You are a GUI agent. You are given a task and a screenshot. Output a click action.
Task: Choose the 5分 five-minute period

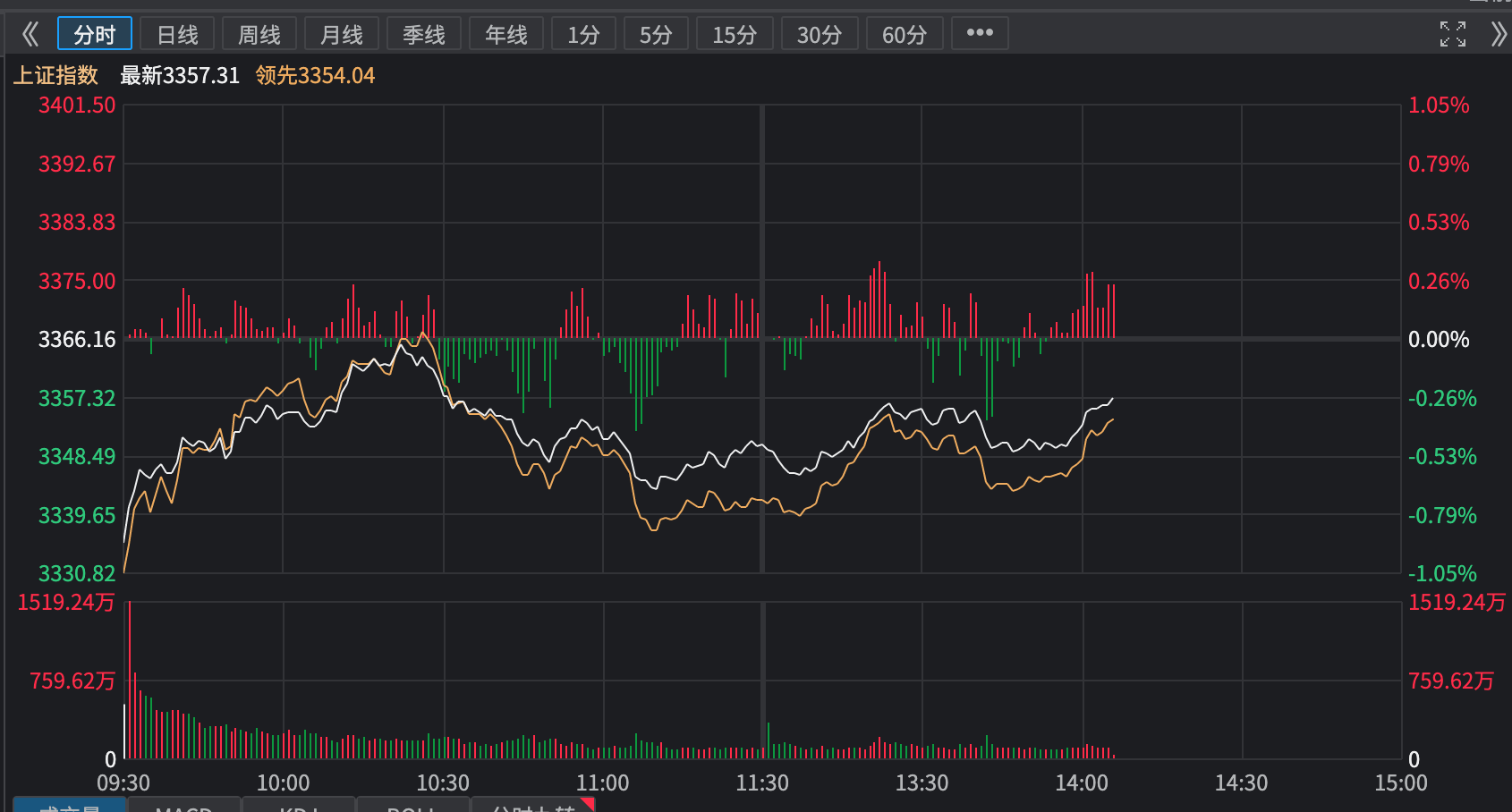[656, 34]
